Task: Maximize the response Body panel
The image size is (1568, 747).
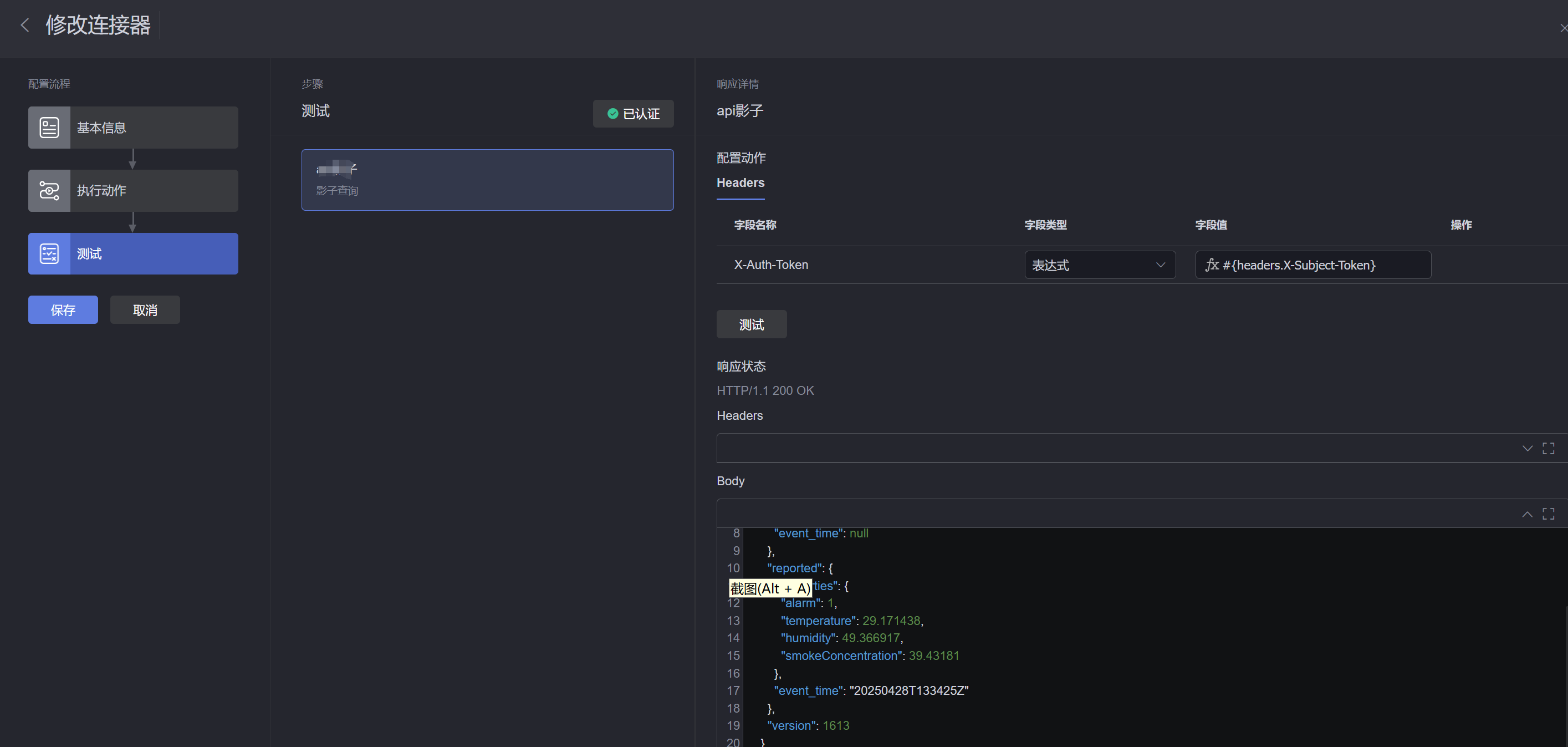Action: (1548, 514)
